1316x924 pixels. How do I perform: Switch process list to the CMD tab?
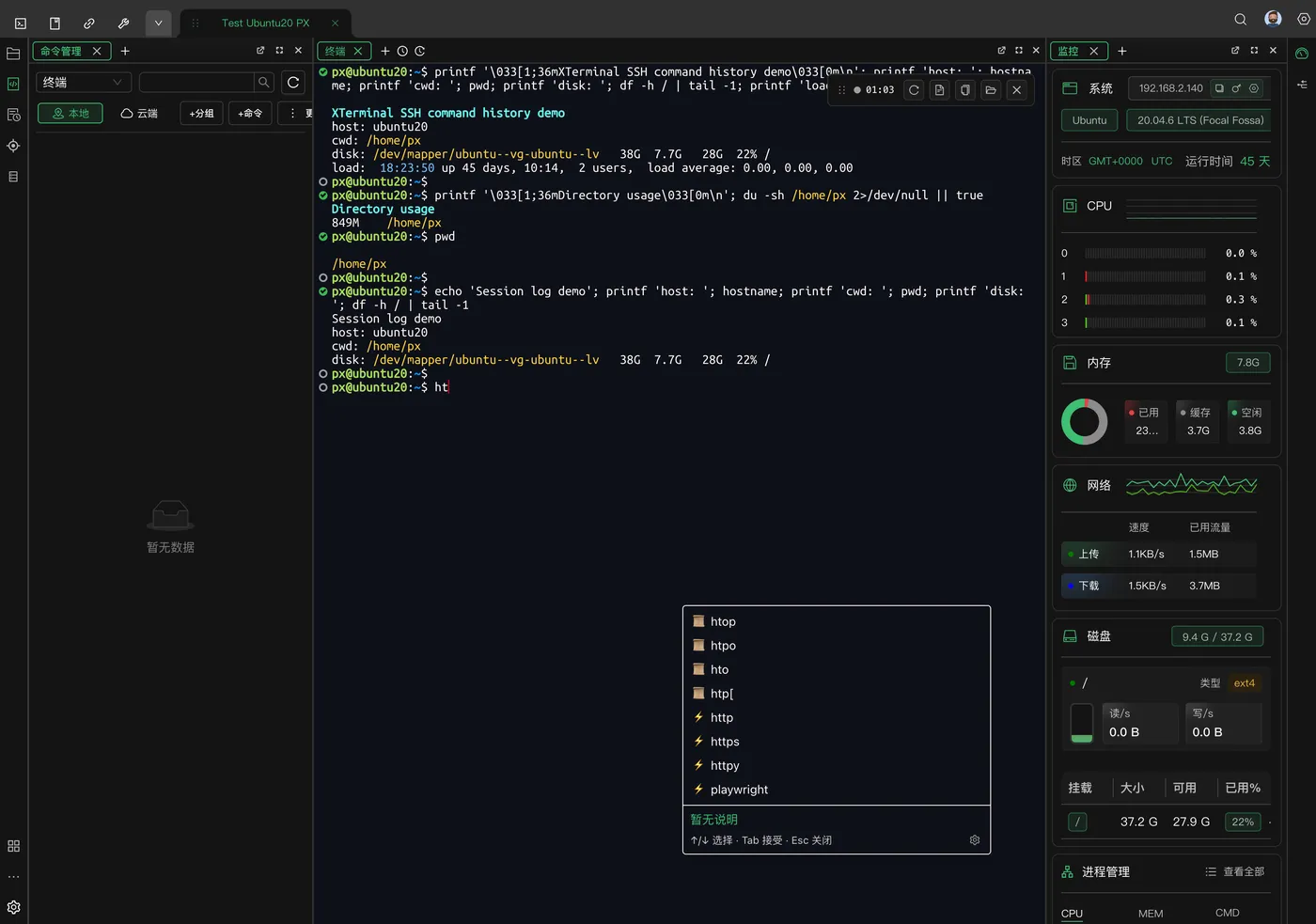[x=1228, y=913]
